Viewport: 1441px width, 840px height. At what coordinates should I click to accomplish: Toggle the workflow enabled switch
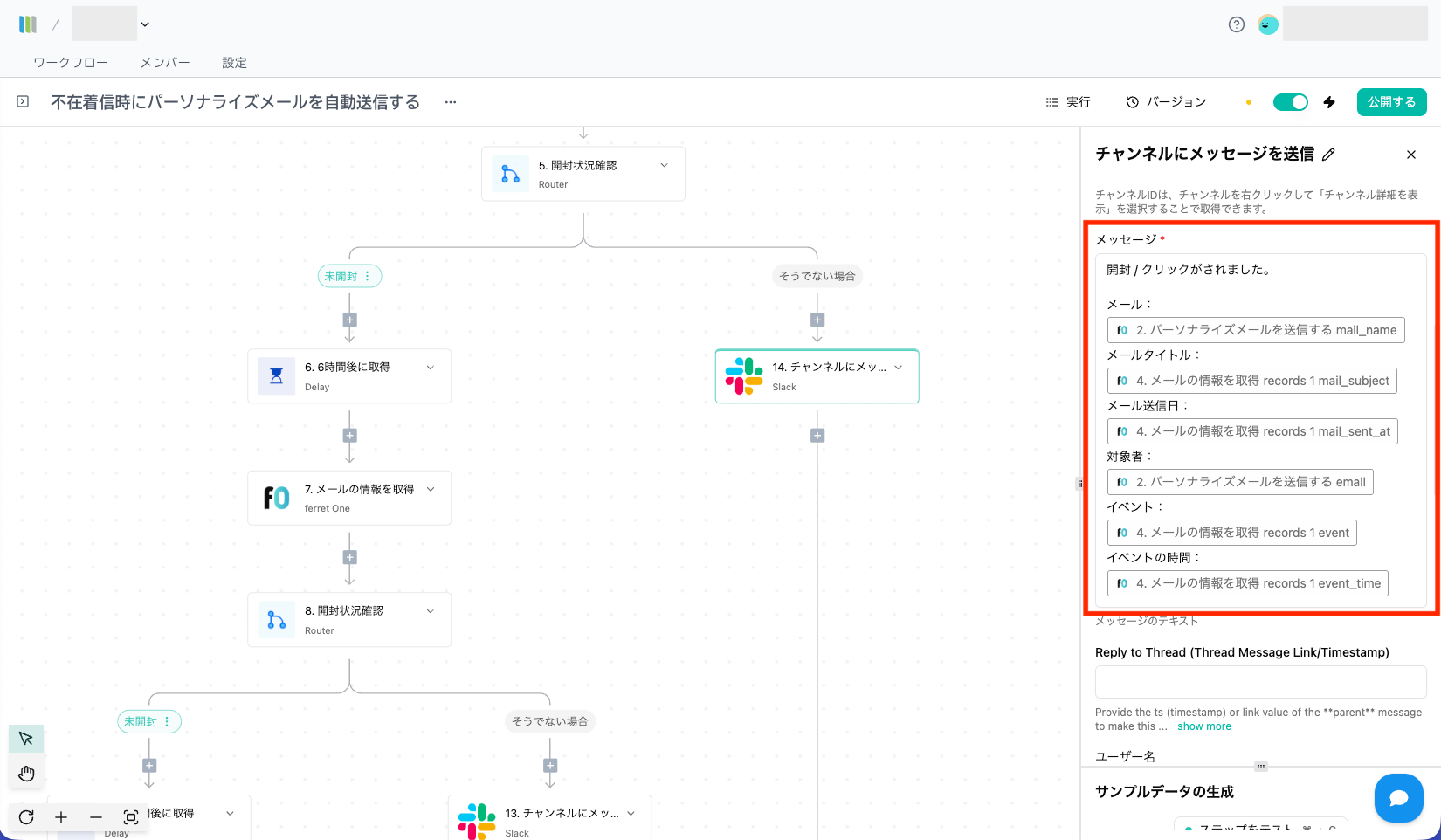pos(1290,102)
